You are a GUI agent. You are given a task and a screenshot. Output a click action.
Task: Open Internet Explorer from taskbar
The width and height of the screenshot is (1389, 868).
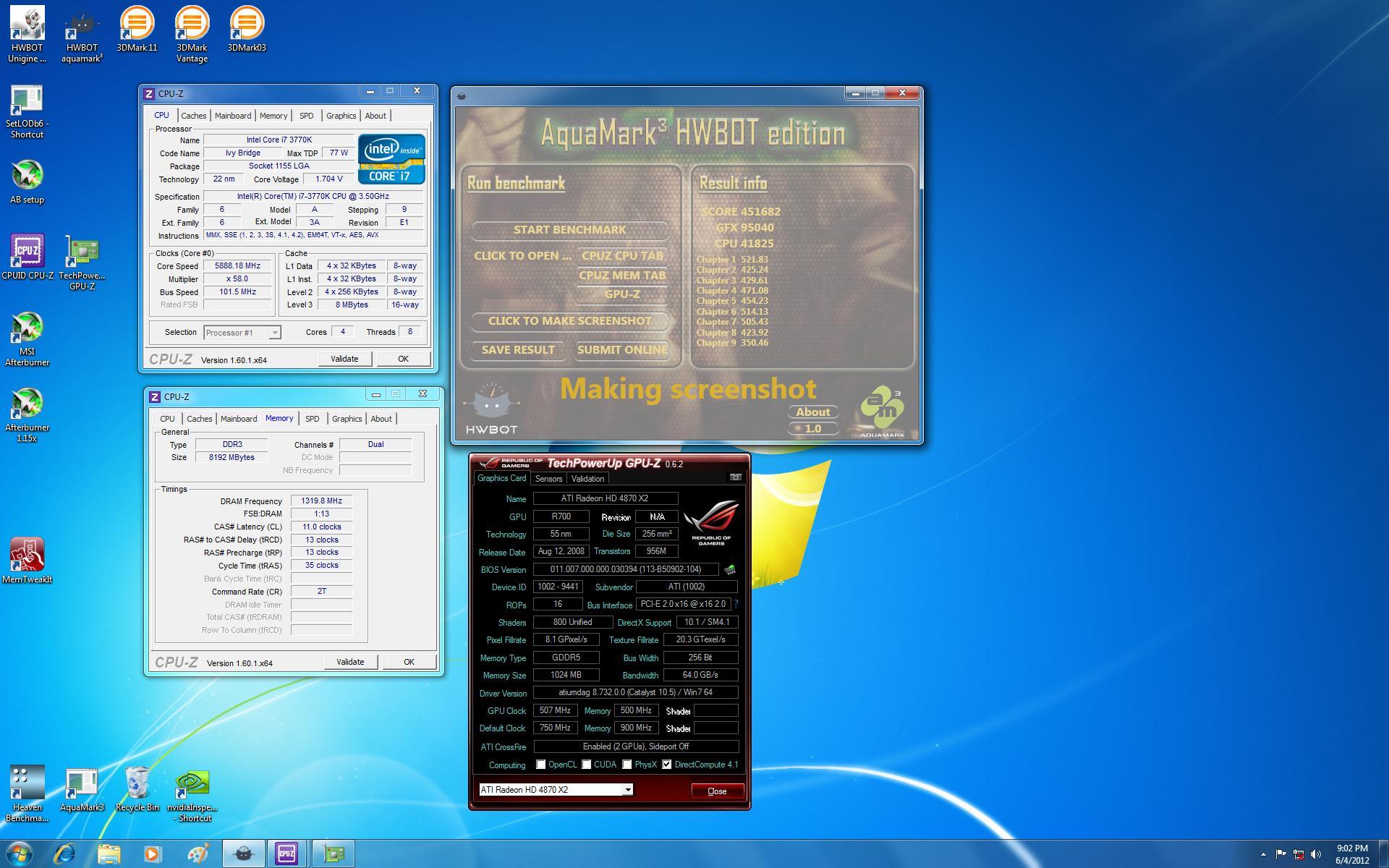(x=65, y=854)
